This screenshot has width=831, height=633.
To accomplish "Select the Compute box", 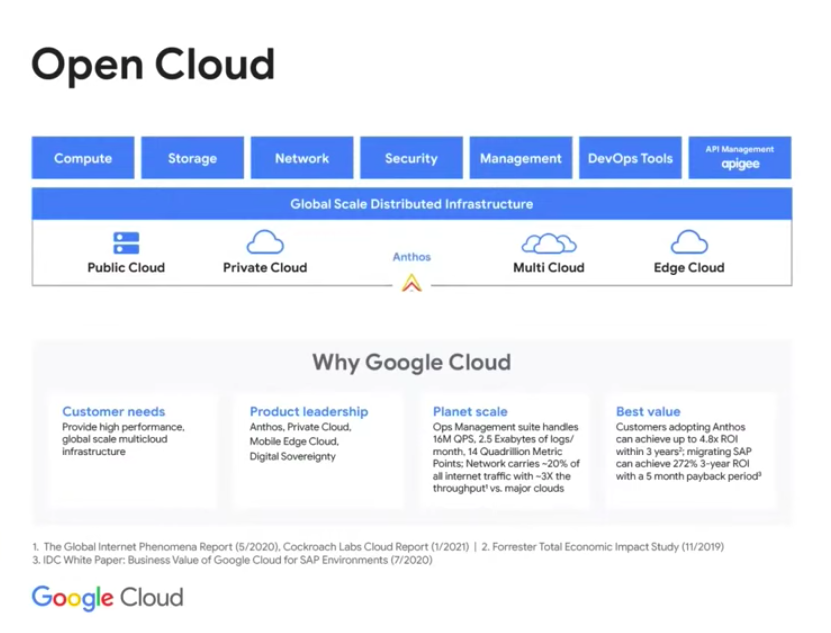I will (83, 158).
